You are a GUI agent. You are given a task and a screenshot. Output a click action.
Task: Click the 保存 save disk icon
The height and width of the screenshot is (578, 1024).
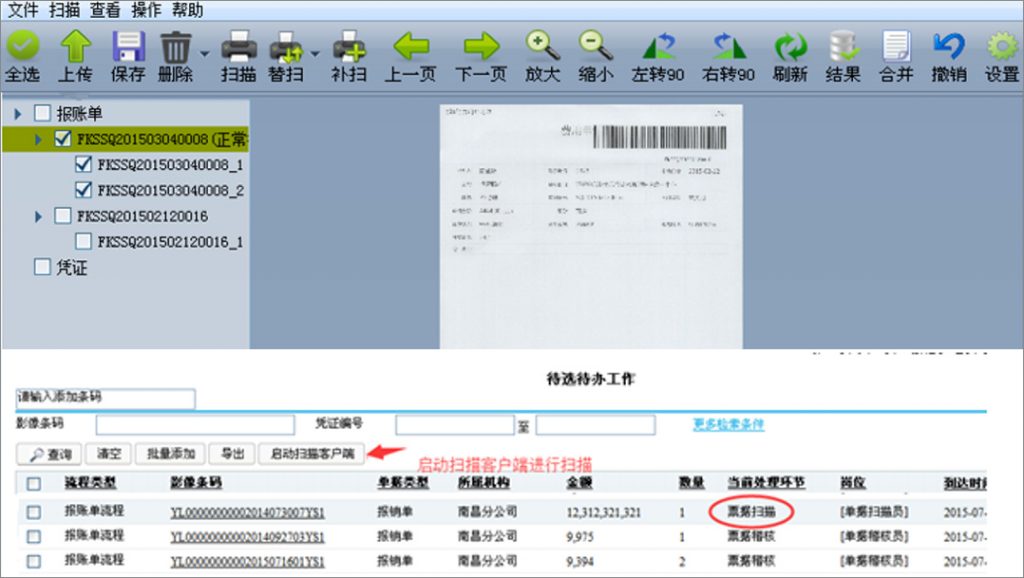pos(128,47)
